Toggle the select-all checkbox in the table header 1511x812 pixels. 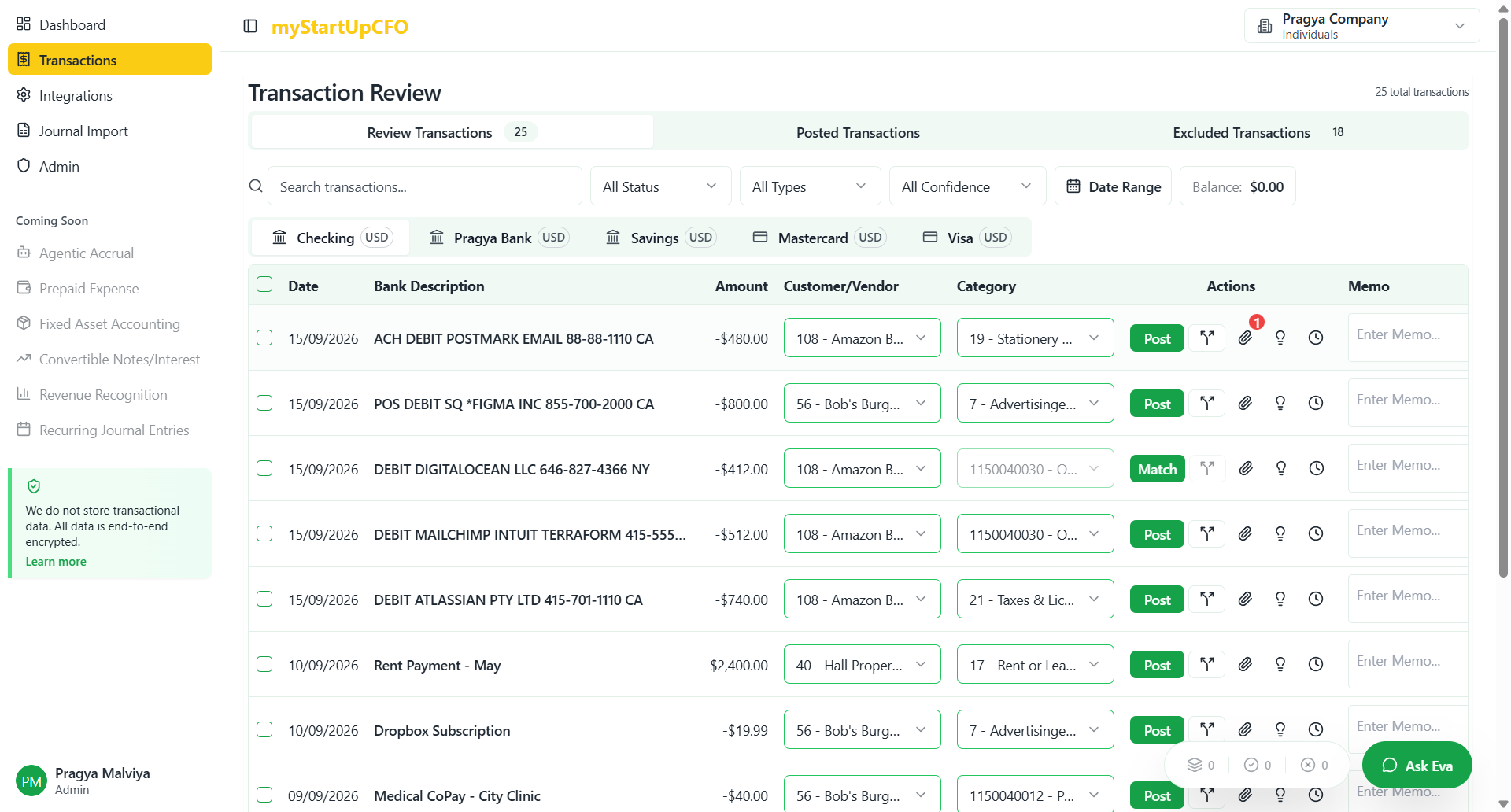(x=264, y=284)
